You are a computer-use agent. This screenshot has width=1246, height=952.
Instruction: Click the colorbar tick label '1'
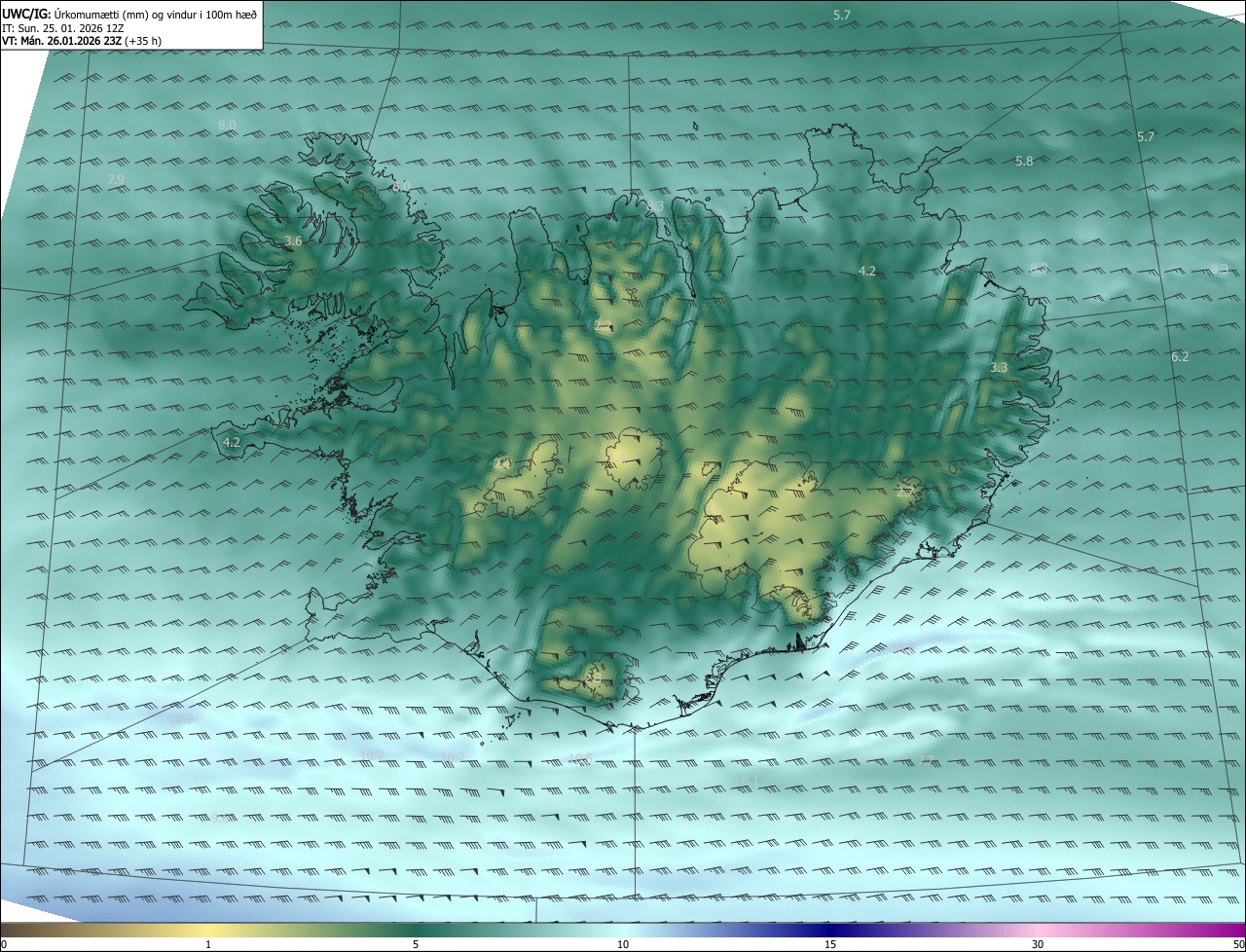coord(208,944)
